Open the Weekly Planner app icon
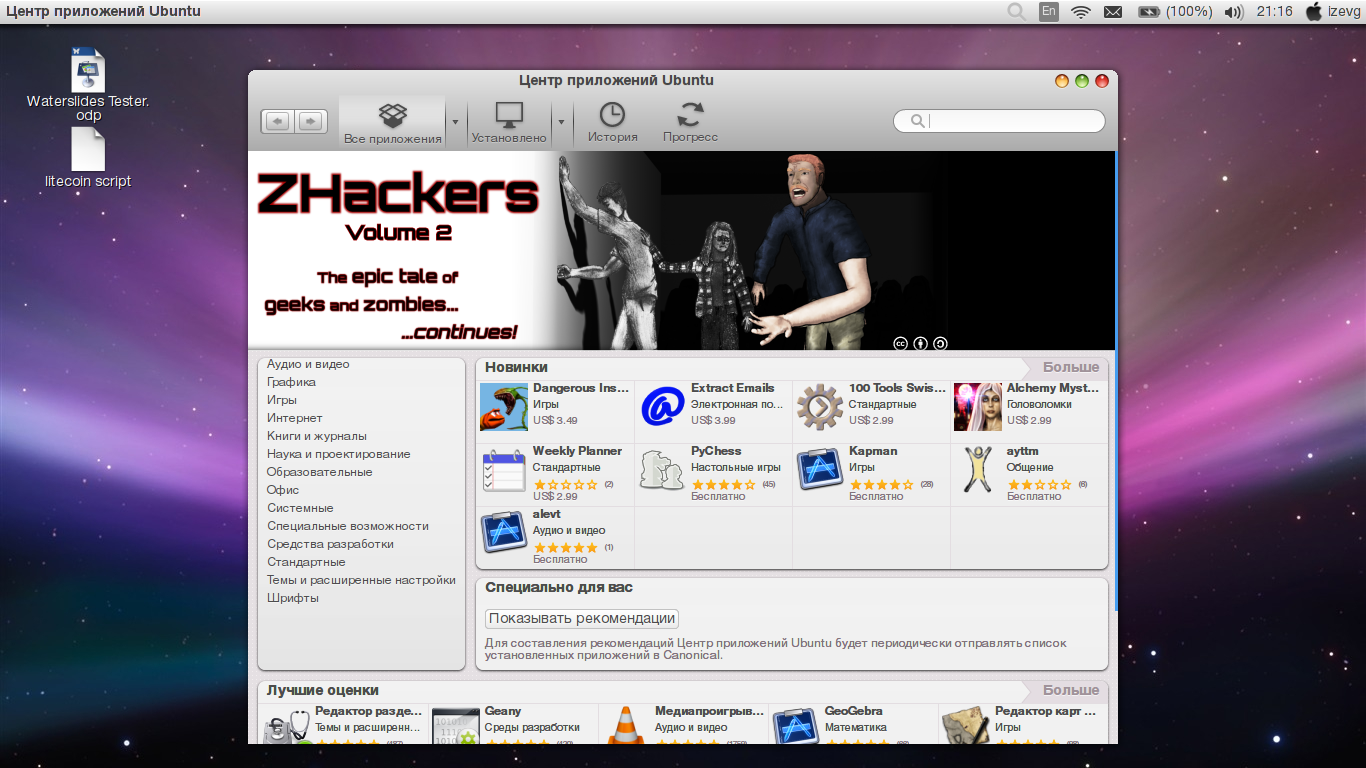This screenshot has width=1366, height=768. [504, 470]
